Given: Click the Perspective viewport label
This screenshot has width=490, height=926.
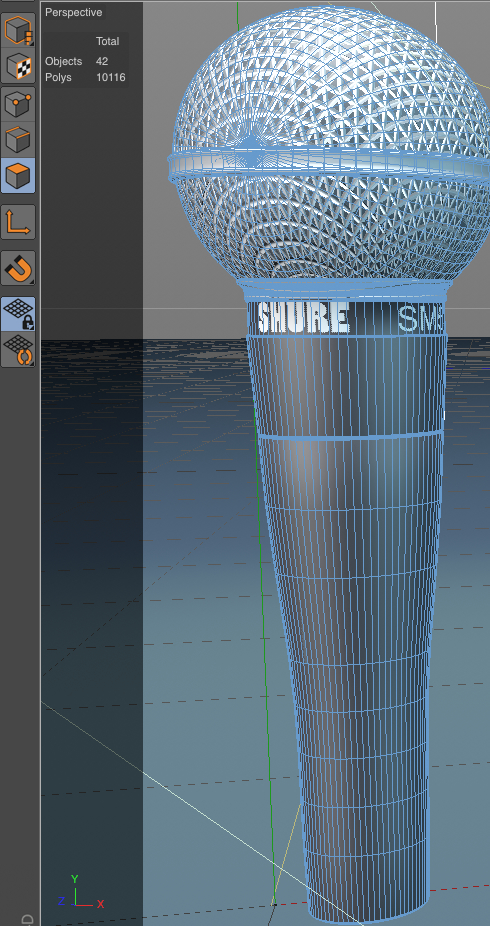Looking at the screenshot, I should pyautogui.click(x=73, y=12).
